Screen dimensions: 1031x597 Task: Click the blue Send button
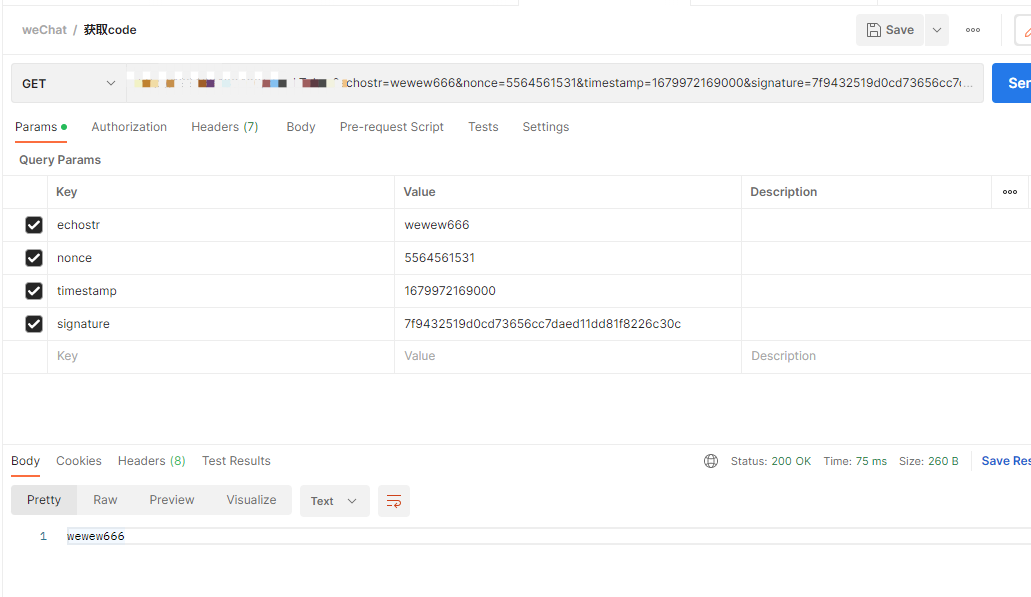point(1012,83)
